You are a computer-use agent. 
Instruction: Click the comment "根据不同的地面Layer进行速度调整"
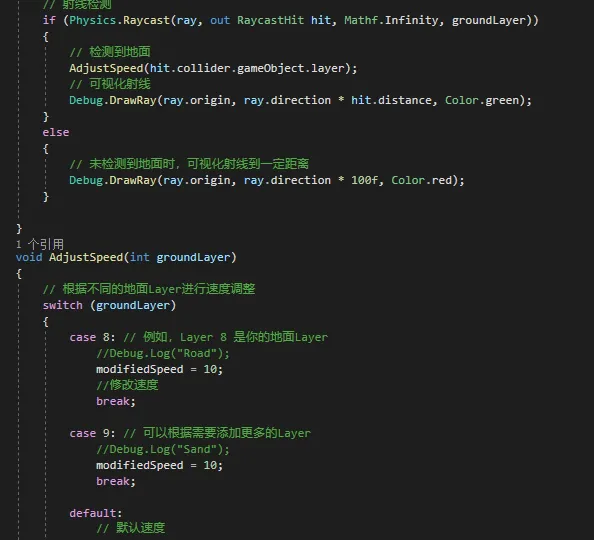pyautogui.click(x=159, y=289)
